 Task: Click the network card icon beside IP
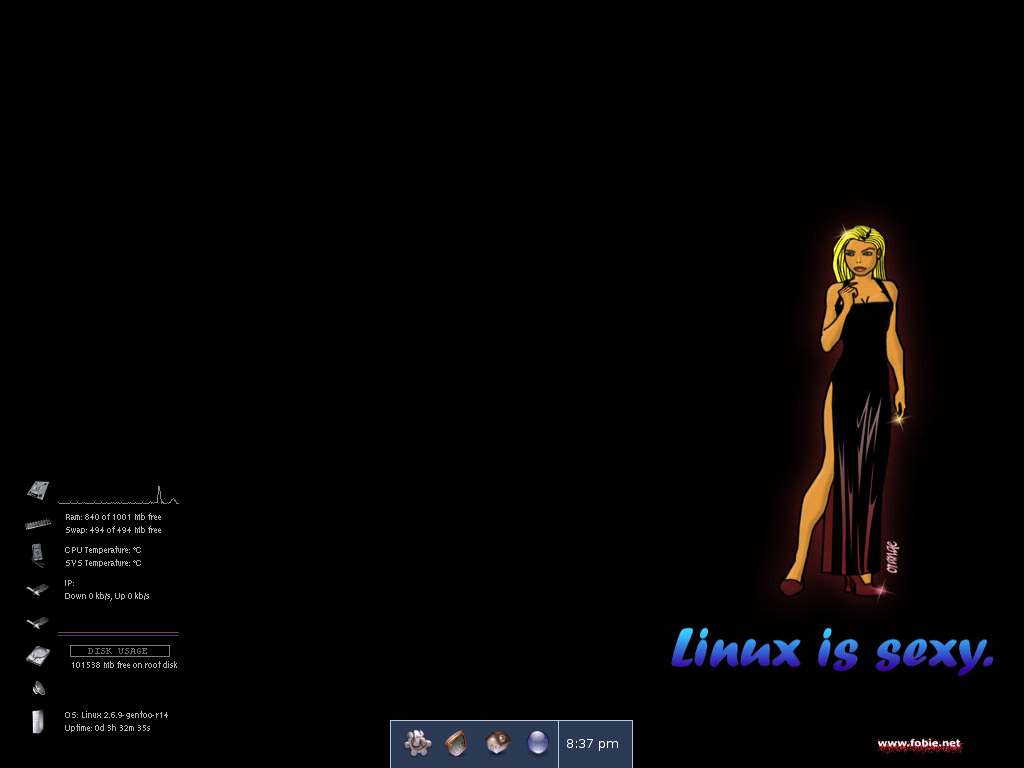coord(38,590)
